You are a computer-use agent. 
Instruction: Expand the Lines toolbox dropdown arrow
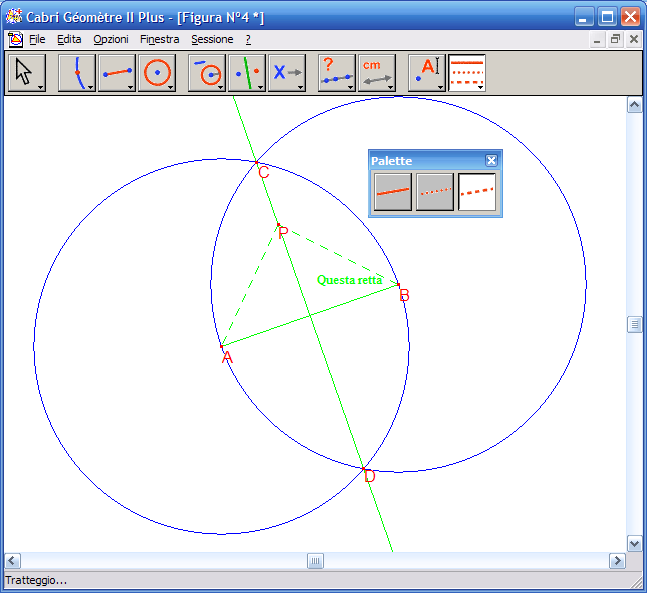point(130,87)
